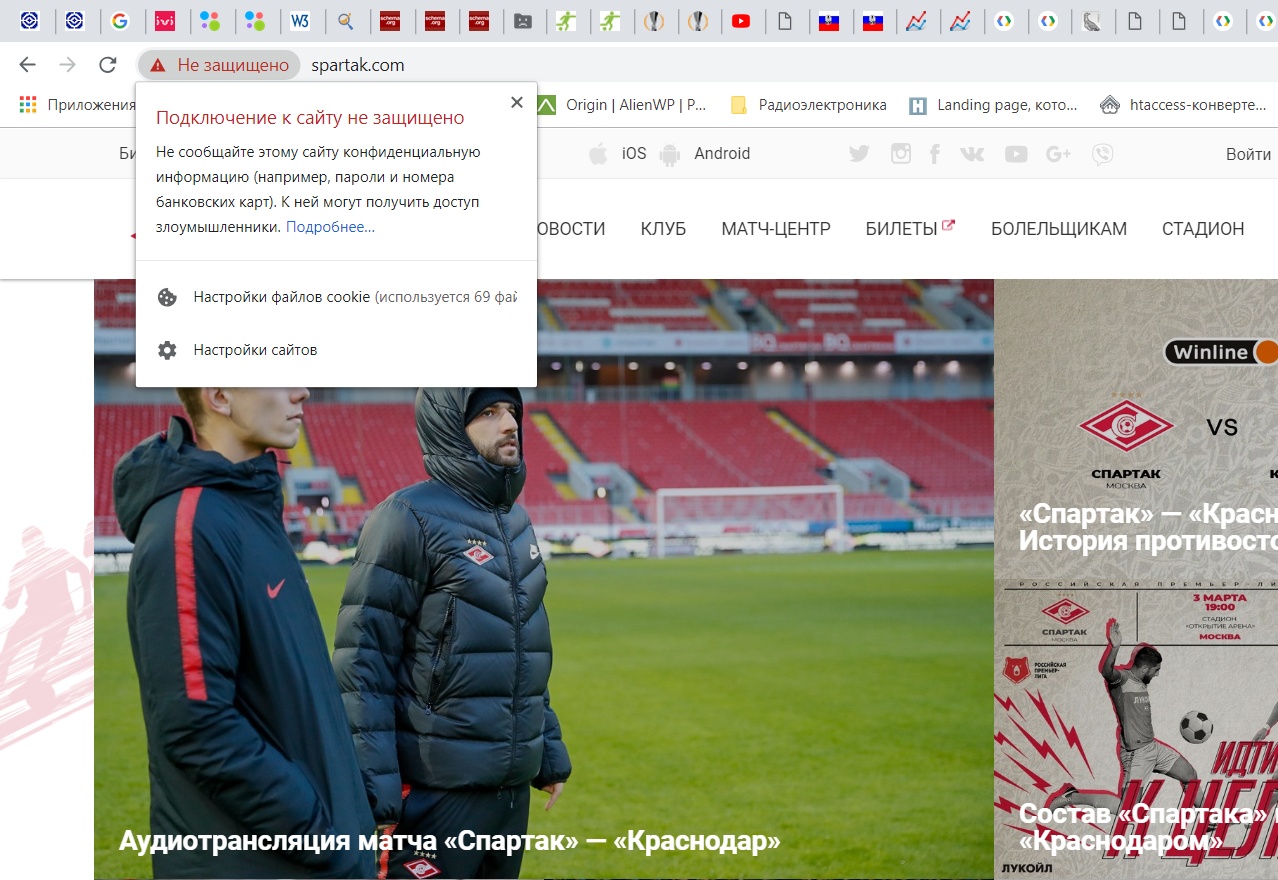Image resolution: width=1278 pixels, height=880 pixels.
Task: Click the Viber icon
Action: tap(1102, 154)
